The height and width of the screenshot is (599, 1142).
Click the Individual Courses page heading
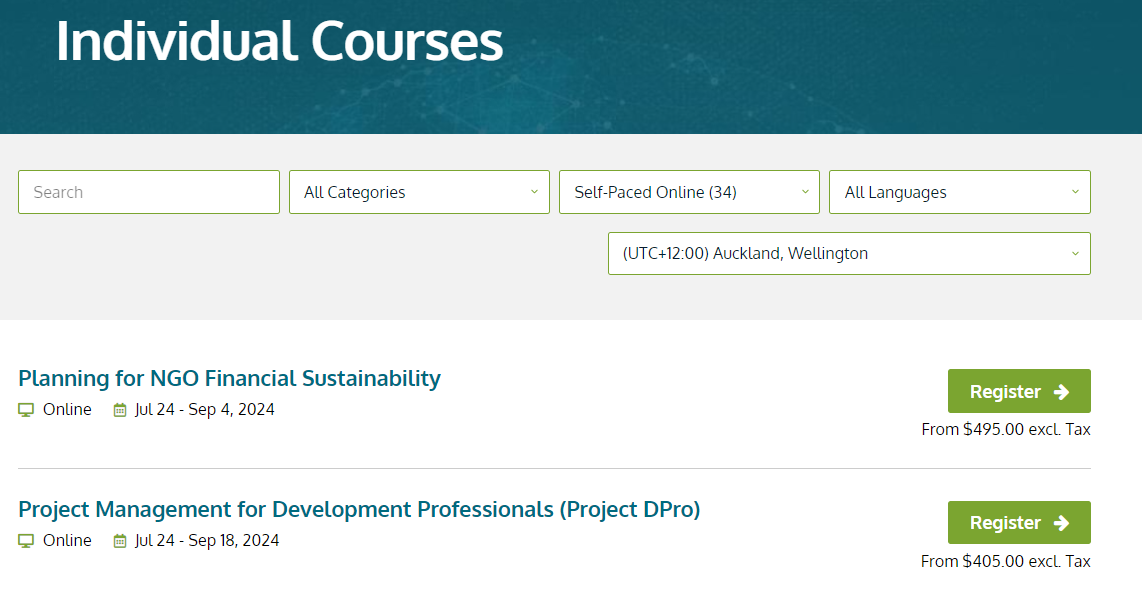click(279, 42)
